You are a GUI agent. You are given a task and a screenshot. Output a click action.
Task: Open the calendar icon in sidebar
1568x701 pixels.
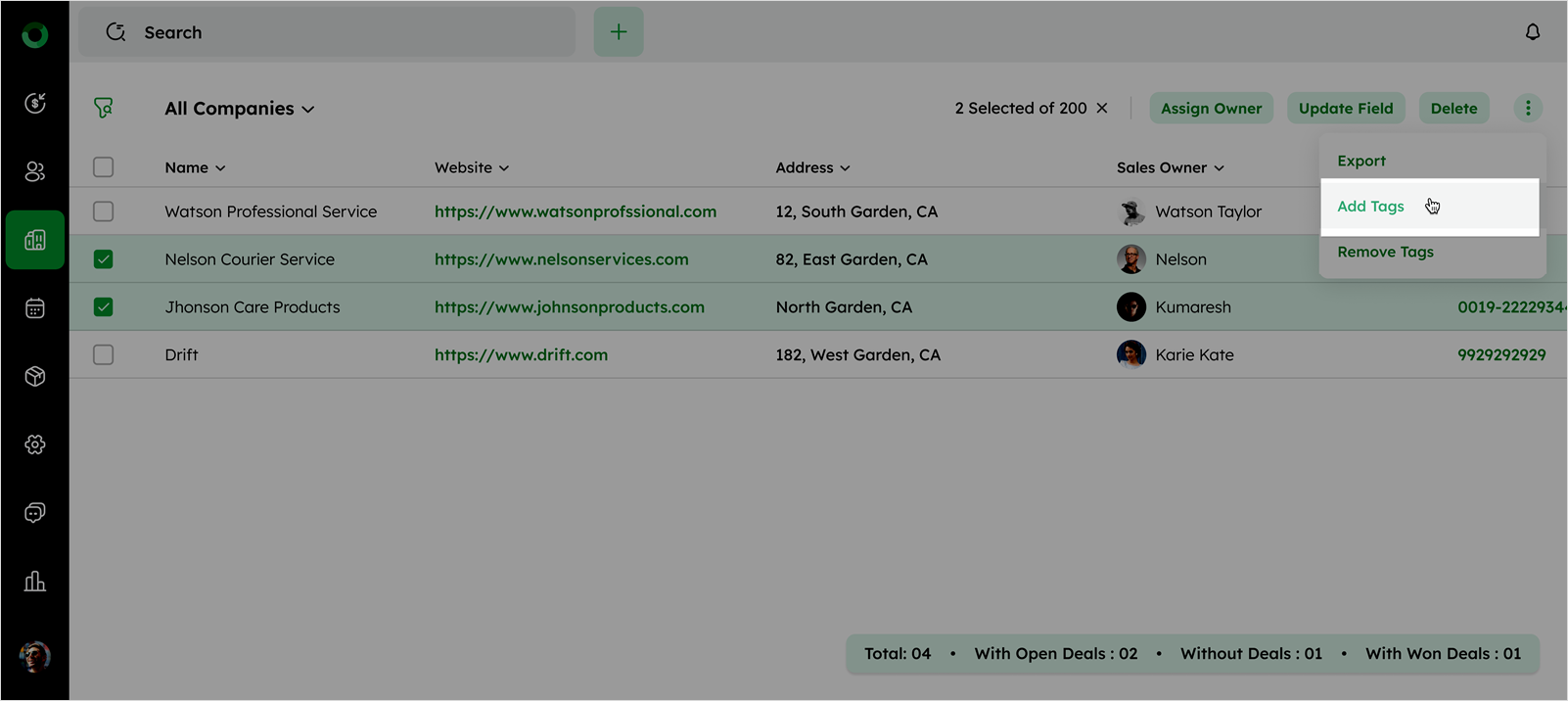pos(35,308)
